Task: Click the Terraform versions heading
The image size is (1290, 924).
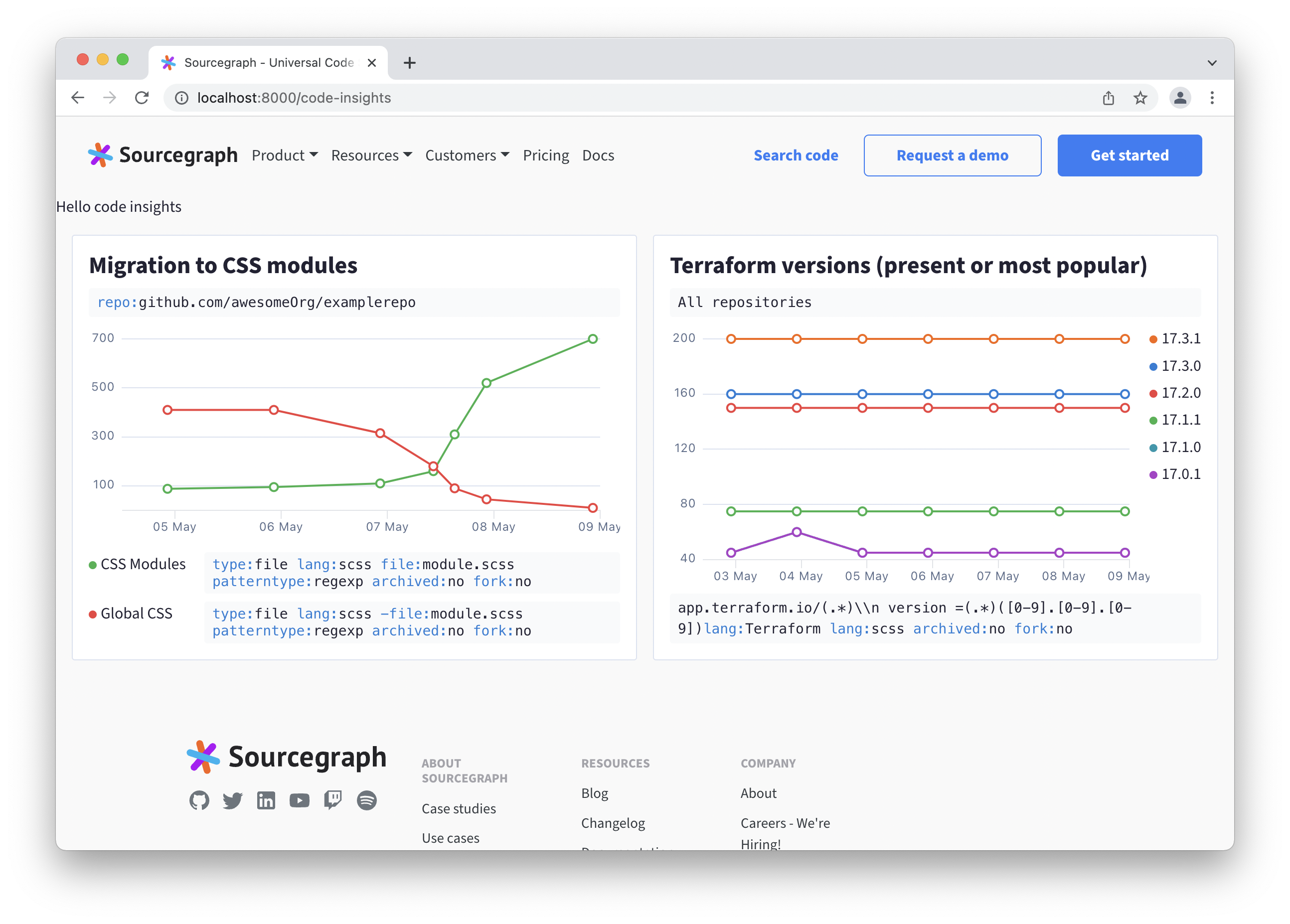Action: 908,266
